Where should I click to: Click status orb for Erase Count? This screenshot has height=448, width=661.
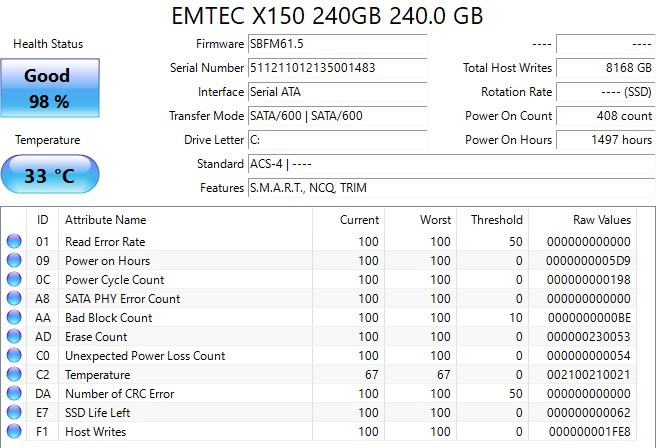(14, 336)
